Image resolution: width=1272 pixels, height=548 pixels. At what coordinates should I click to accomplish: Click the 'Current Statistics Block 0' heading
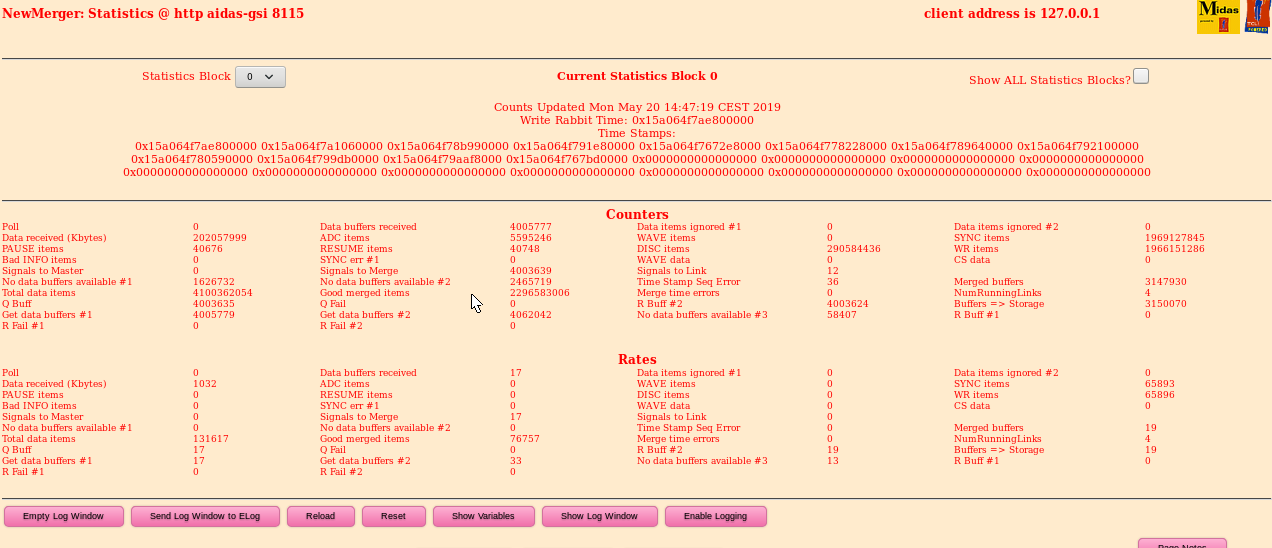pyautogui.click(x=637, y=76)
